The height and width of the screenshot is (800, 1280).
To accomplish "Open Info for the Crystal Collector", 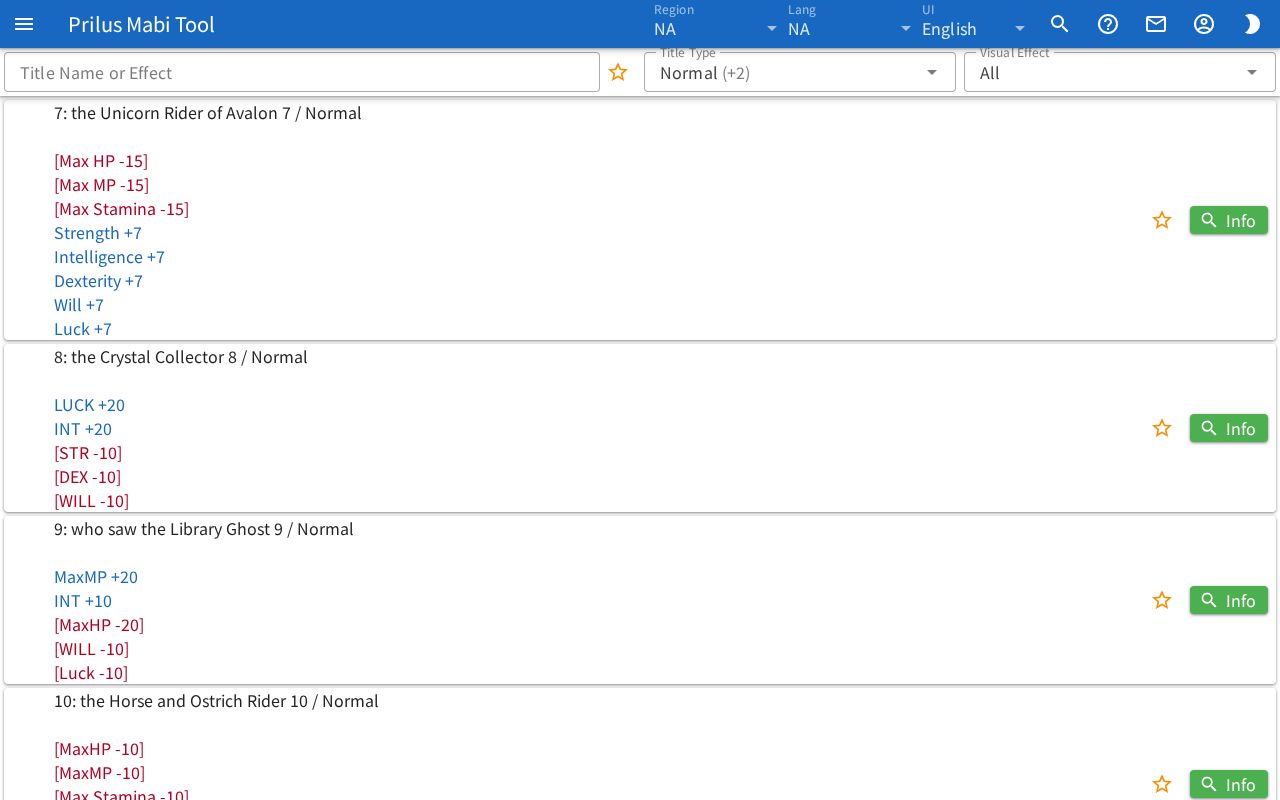I will pyautogui.click(x=1229, y=428).
